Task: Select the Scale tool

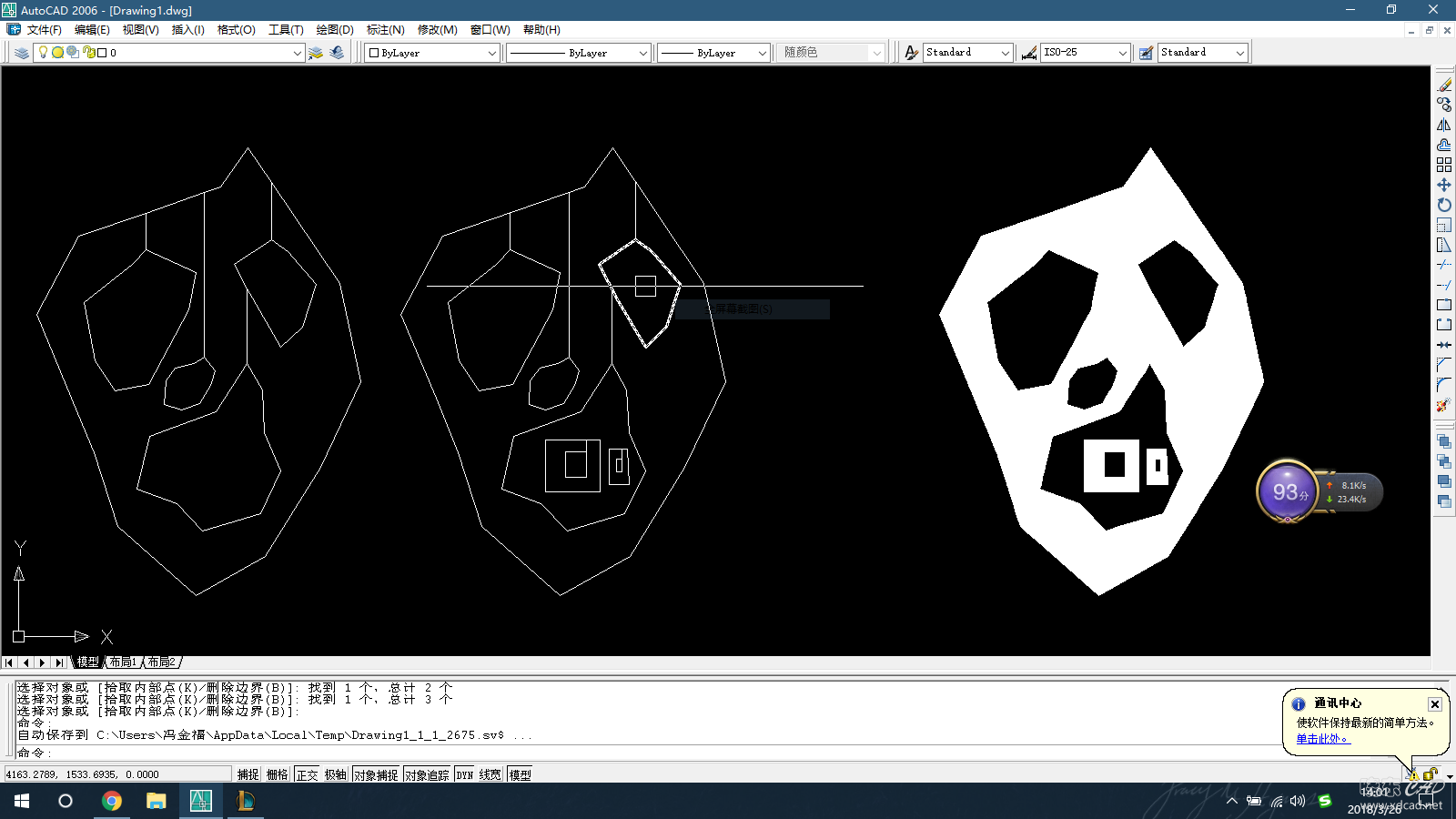Action: tap(1444, 225)
